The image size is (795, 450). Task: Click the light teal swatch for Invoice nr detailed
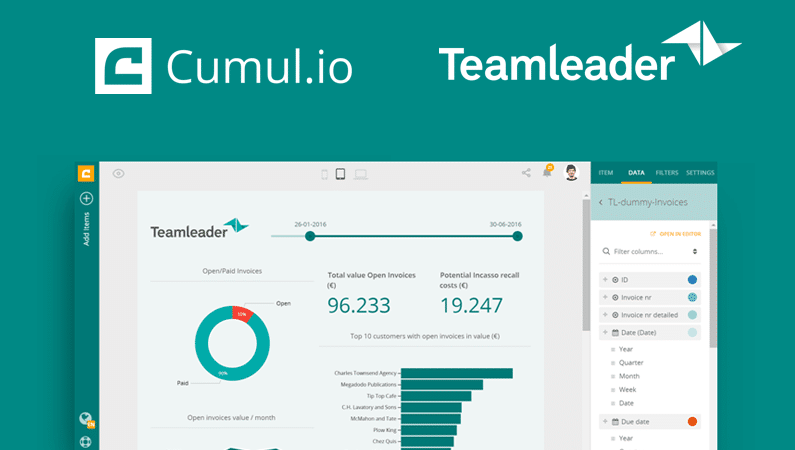pos(692,315)
